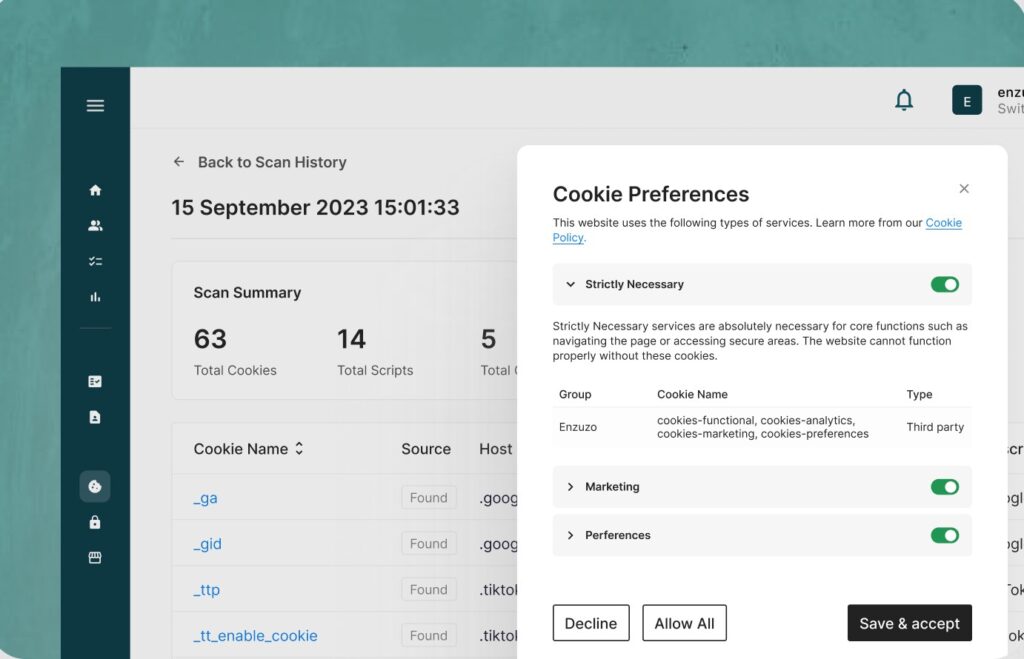Open the _tt_enable_cookie cookie entry
The width and height of the screenshot is (1024, 659).
click(255, 636)
